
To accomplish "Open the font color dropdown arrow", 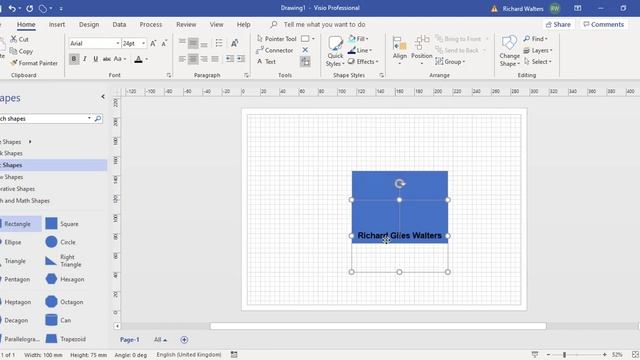I will pos(147,59).
